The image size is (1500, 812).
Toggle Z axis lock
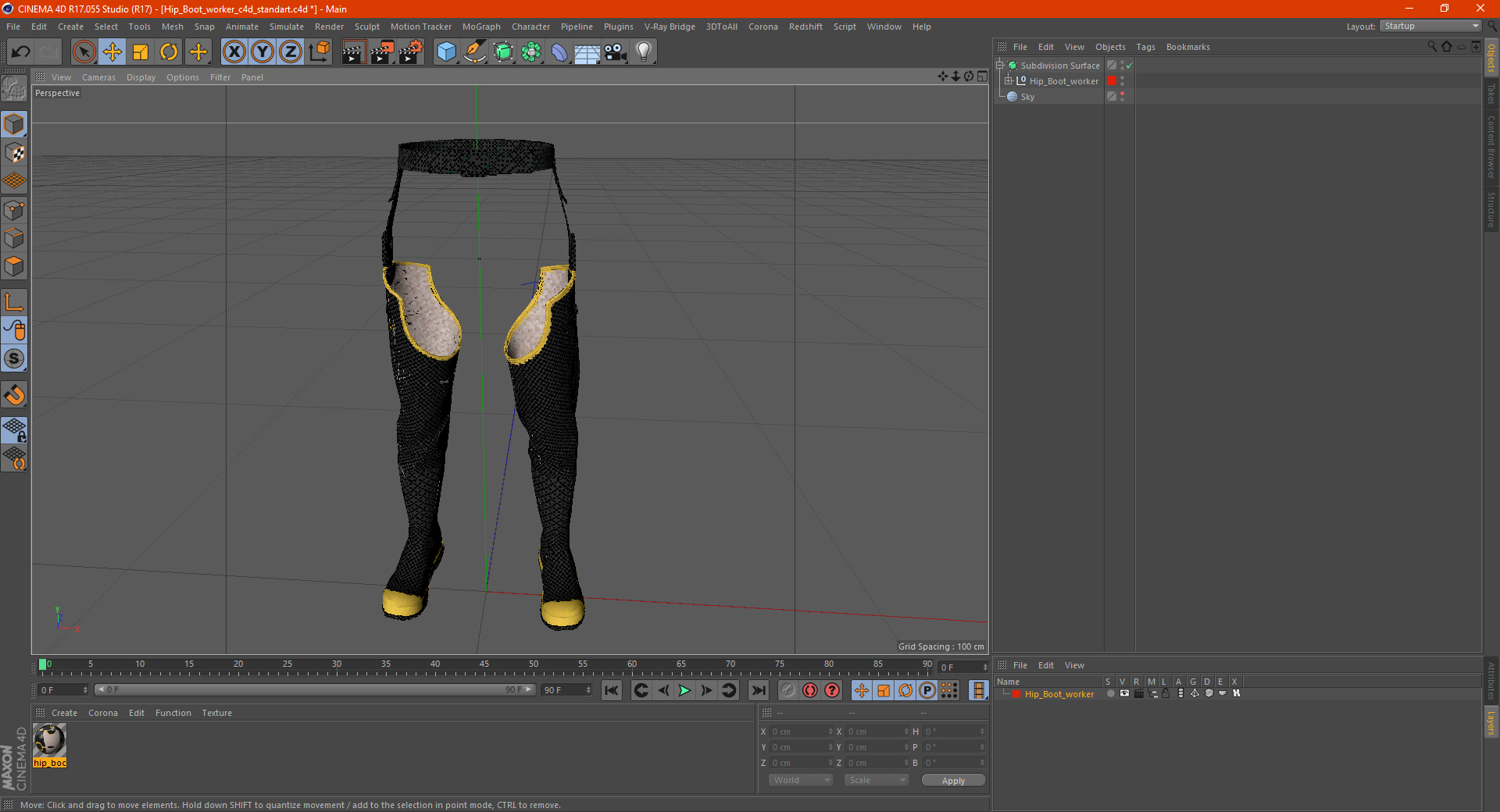click(291, 52)
